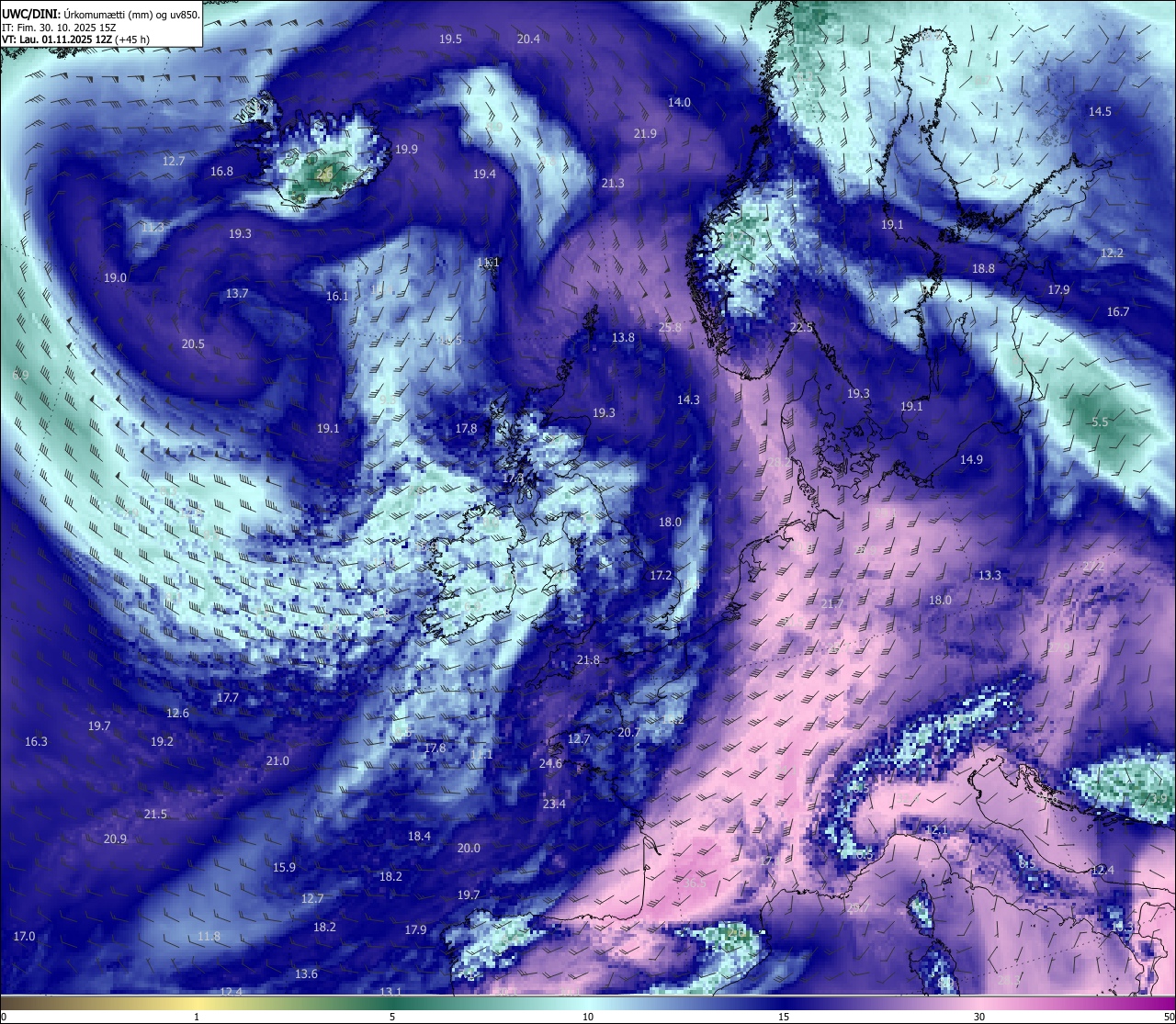Click the 13.6 value on the map

[306, 974]
